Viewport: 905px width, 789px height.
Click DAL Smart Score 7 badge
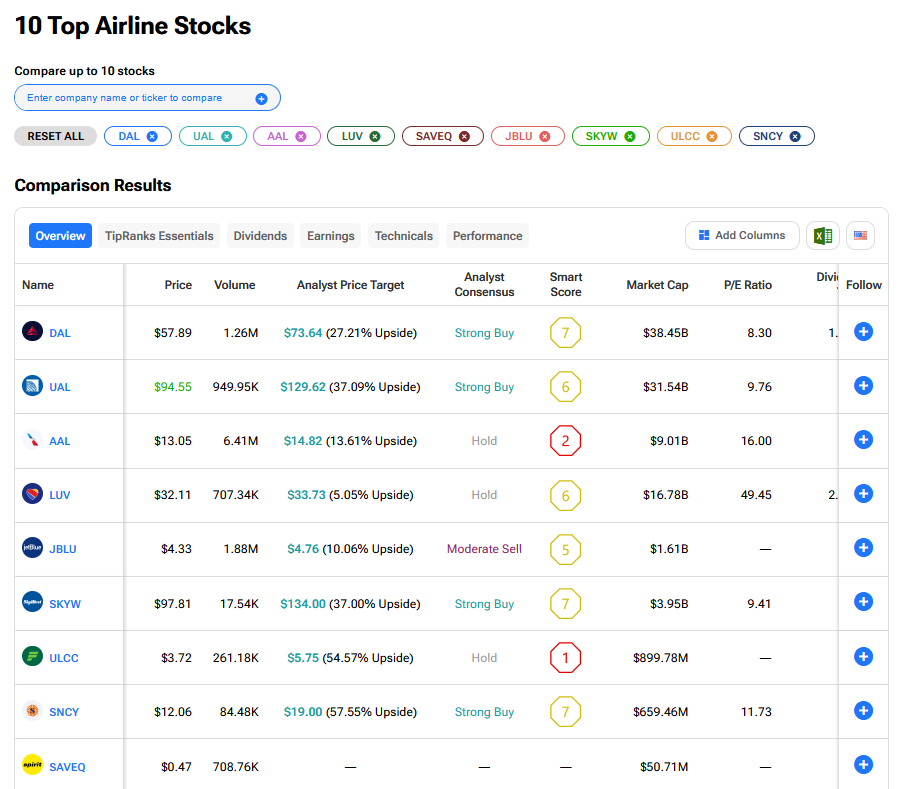pyautogui.click(x=565, y=333)
